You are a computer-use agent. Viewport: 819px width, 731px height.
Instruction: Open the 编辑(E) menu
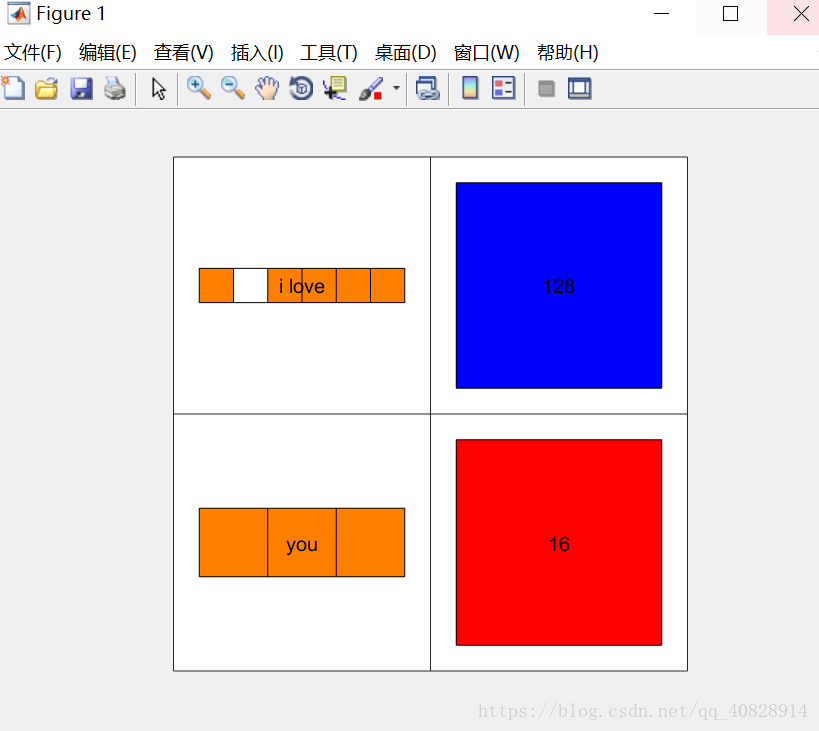point(108,53)
